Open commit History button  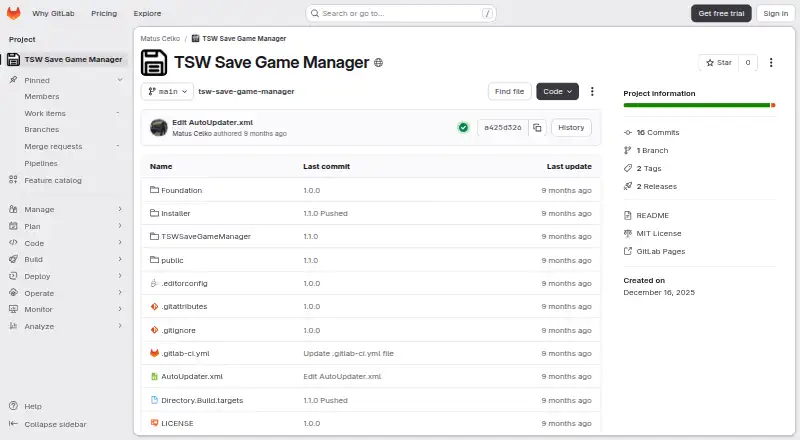[571, 128]
